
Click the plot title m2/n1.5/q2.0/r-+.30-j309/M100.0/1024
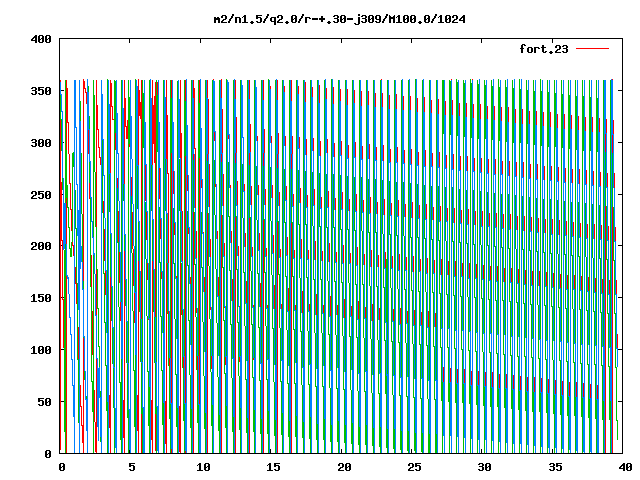click(x=340, y=19)
